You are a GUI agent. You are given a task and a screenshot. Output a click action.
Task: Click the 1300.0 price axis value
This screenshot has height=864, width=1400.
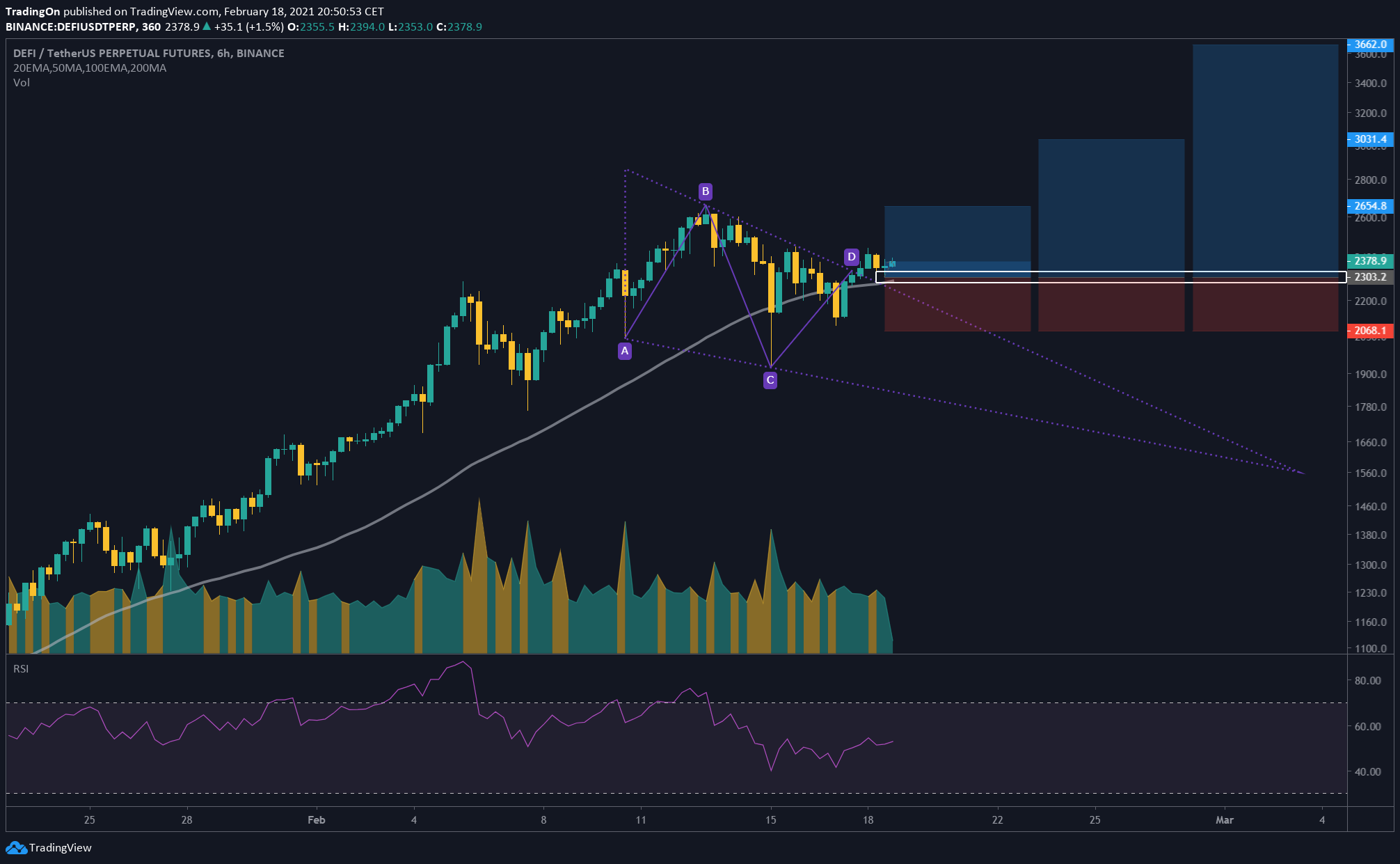click(x=1371, y=565)
